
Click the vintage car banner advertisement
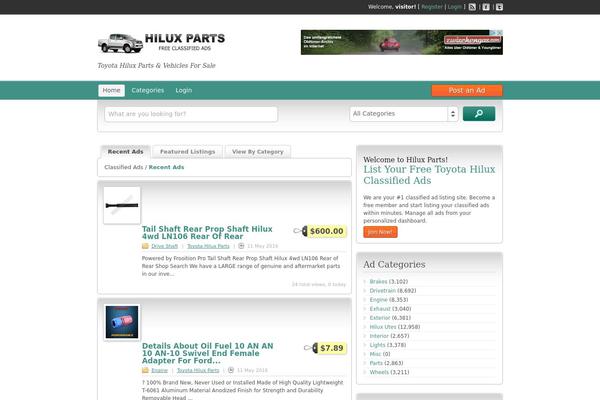402,42
